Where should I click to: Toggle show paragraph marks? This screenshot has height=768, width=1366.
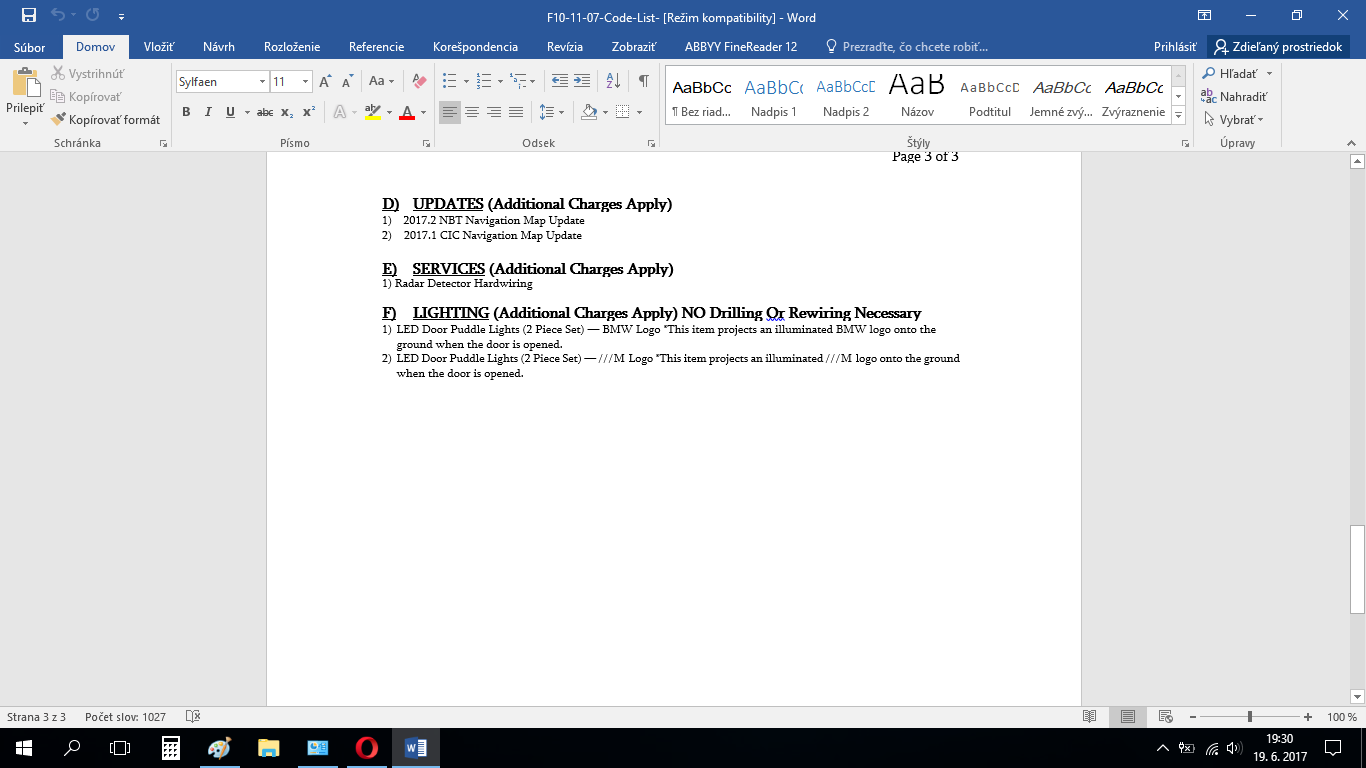[644, 82]
